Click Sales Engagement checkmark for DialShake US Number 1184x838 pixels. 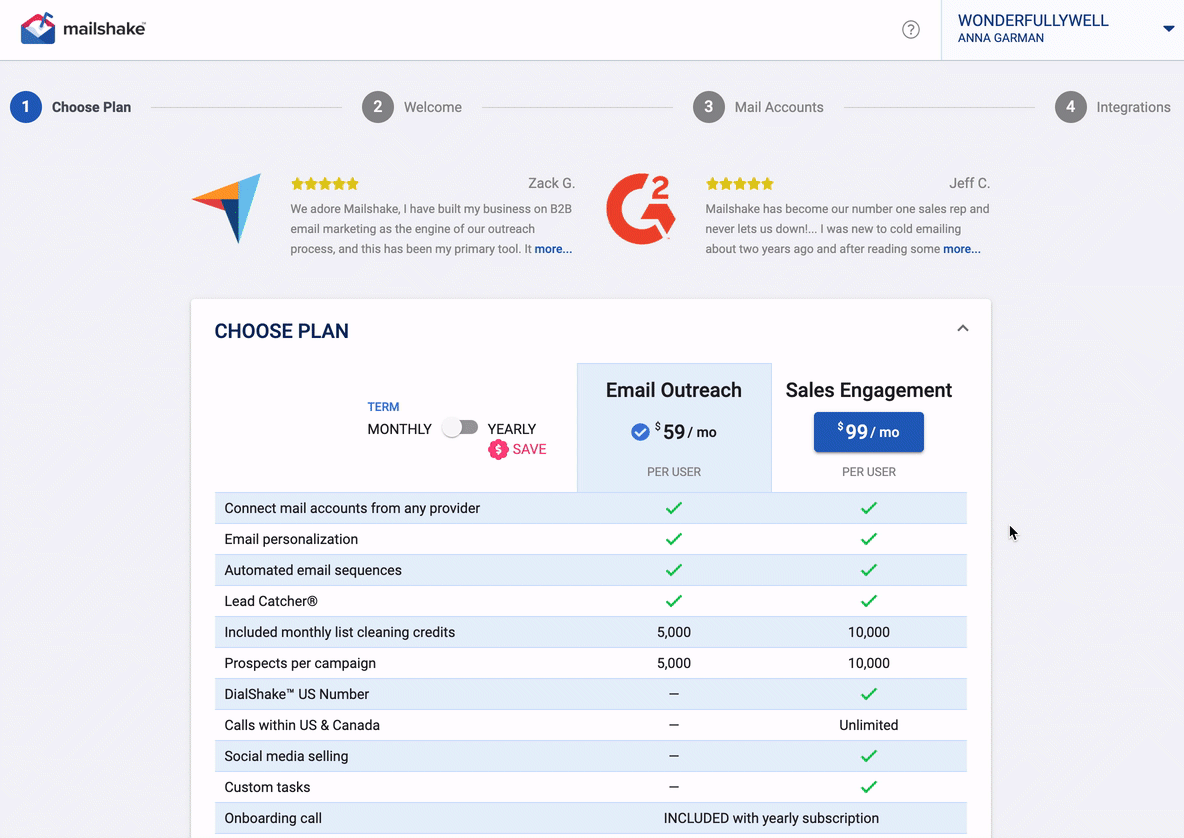pos(868,694)
